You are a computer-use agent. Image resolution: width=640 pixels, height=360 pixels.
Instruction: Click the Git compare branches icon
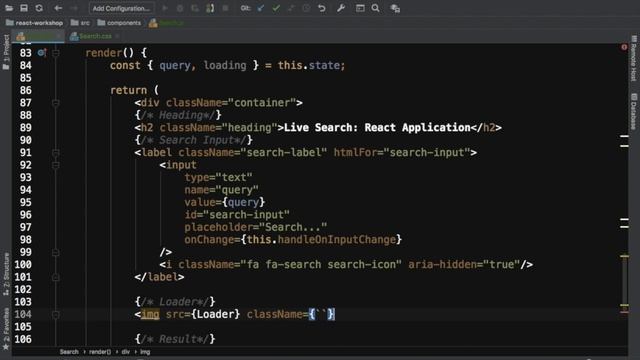coord(291,8)
